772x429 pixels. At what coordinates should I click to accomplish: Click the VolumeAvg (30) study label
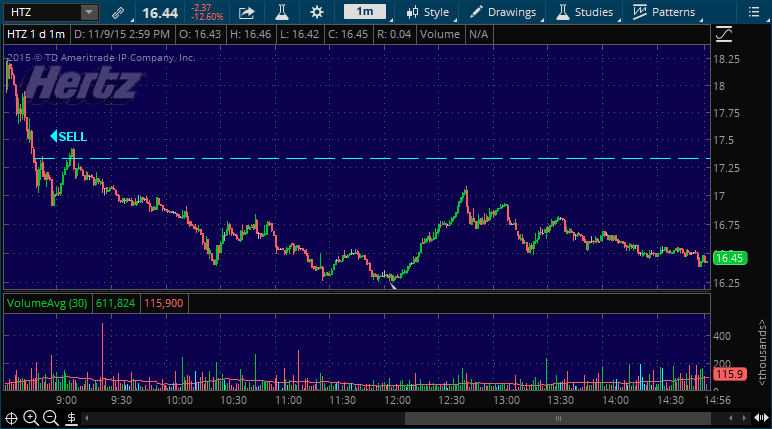coord(47,303)
